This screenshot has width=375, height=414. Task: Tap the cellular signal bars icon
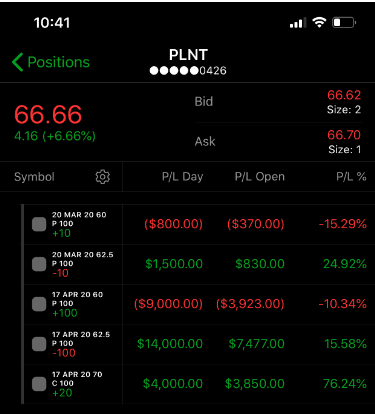[298, 23]
